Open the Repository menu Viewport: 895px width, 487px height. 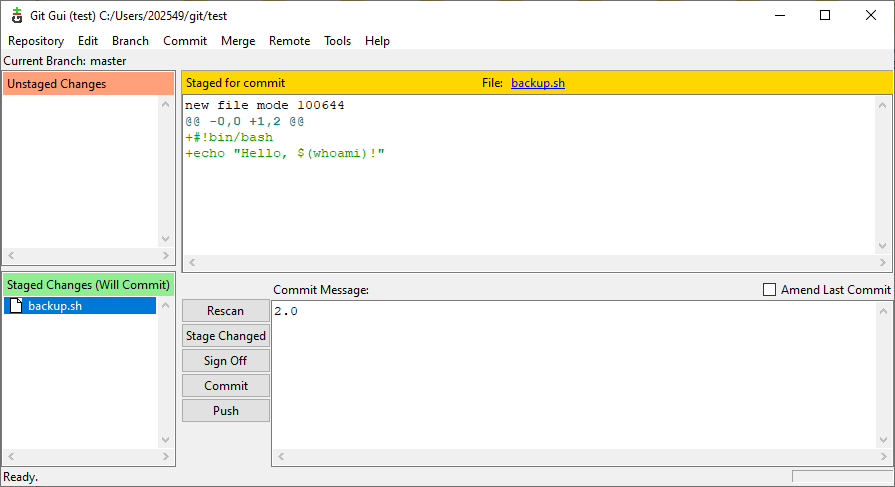click(36, 41)
